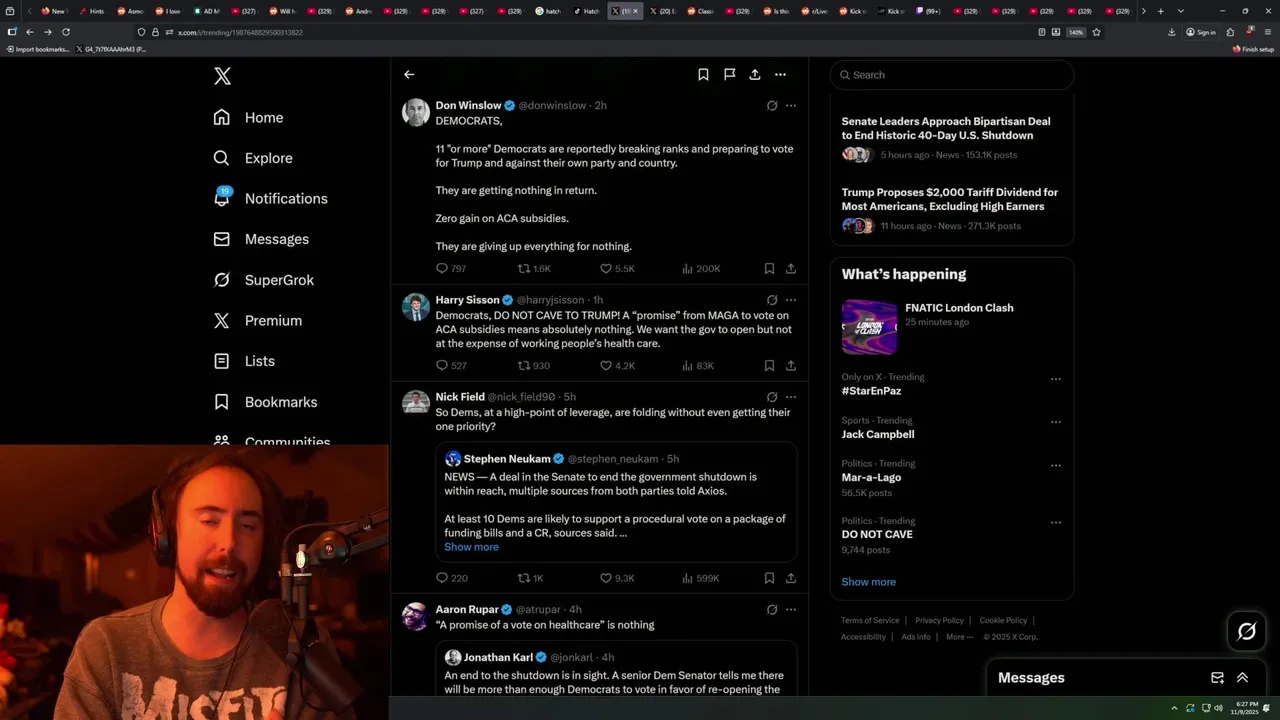Bookmark Harry Sisson's post

coord(769,365)
